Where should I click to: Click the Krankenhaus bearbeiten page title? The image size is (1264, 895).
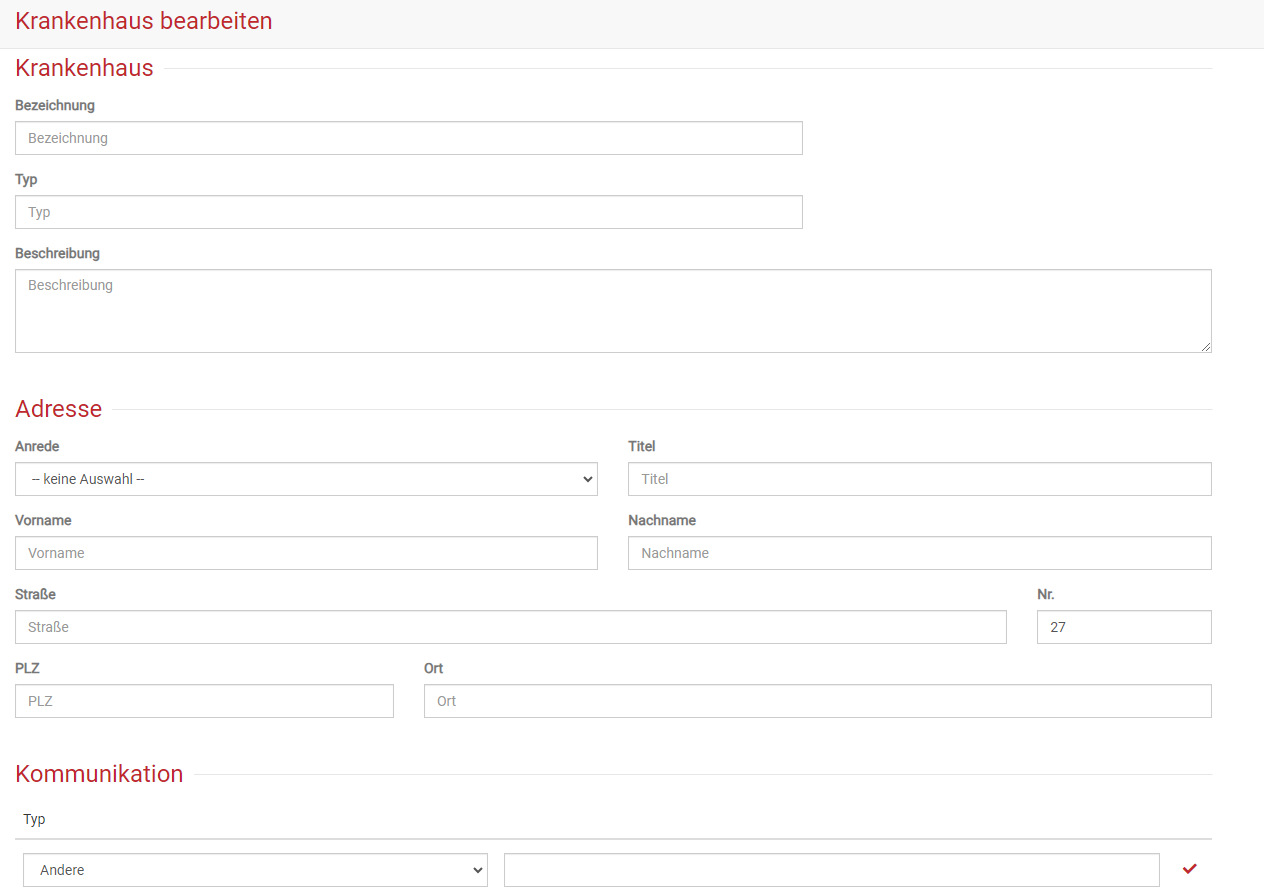click(x=144, y=21)
